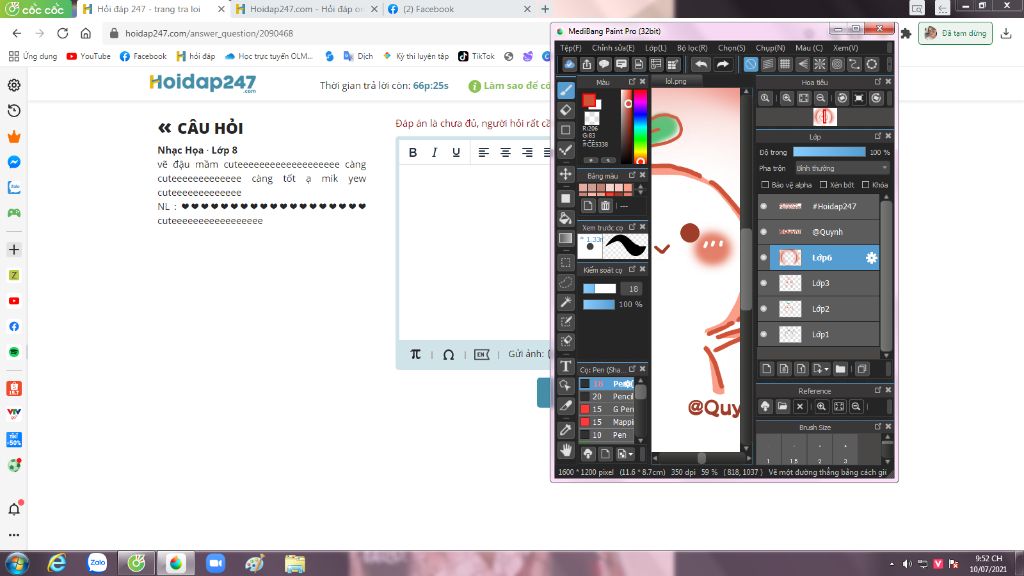The width and height of the screenshot is (1024, 576).
Task: Pick the Lasso selection tool
Action: (566, 282)
